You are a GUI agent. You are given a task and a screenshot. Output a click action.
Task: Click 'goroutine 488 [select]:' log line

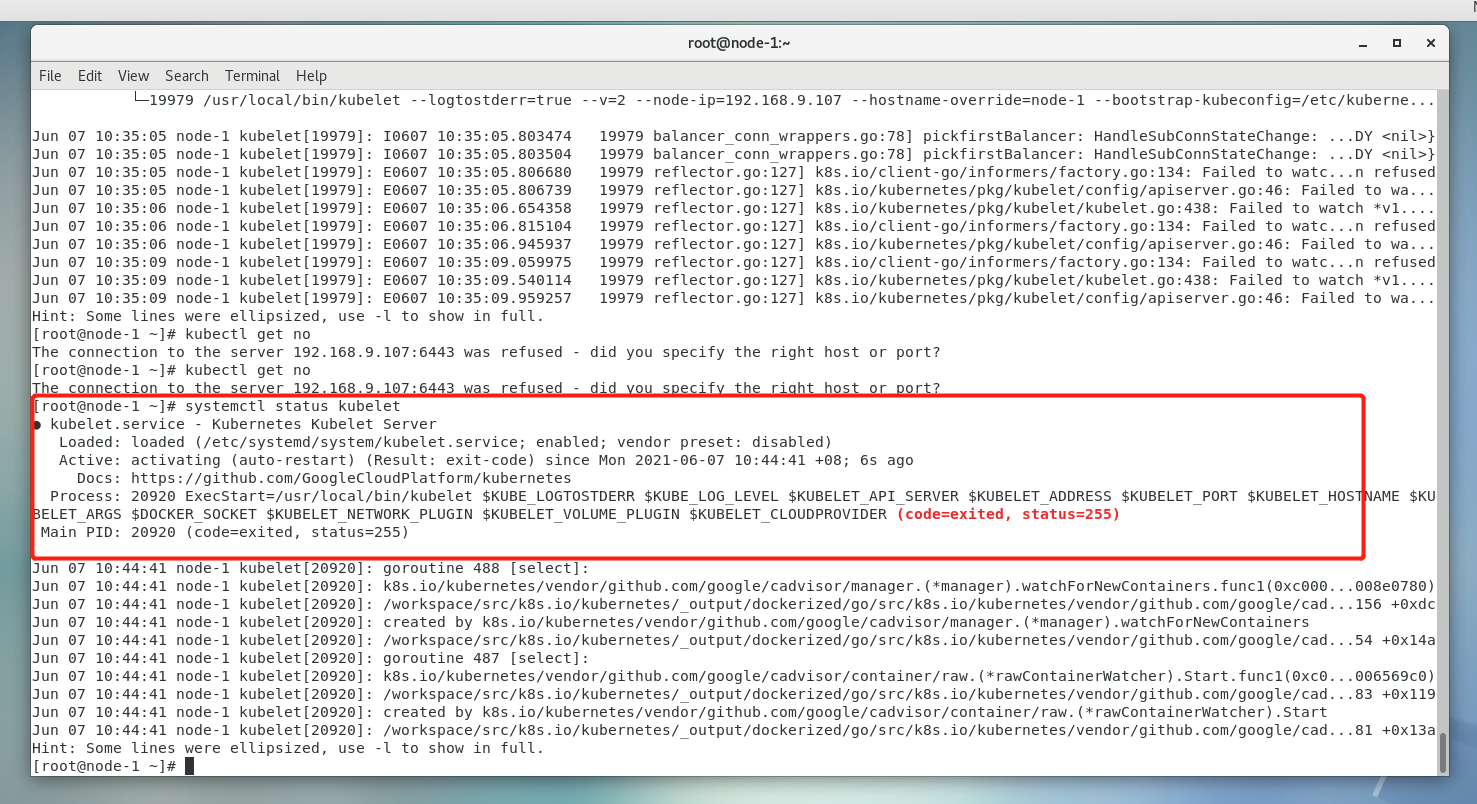[x=311, y=568]
